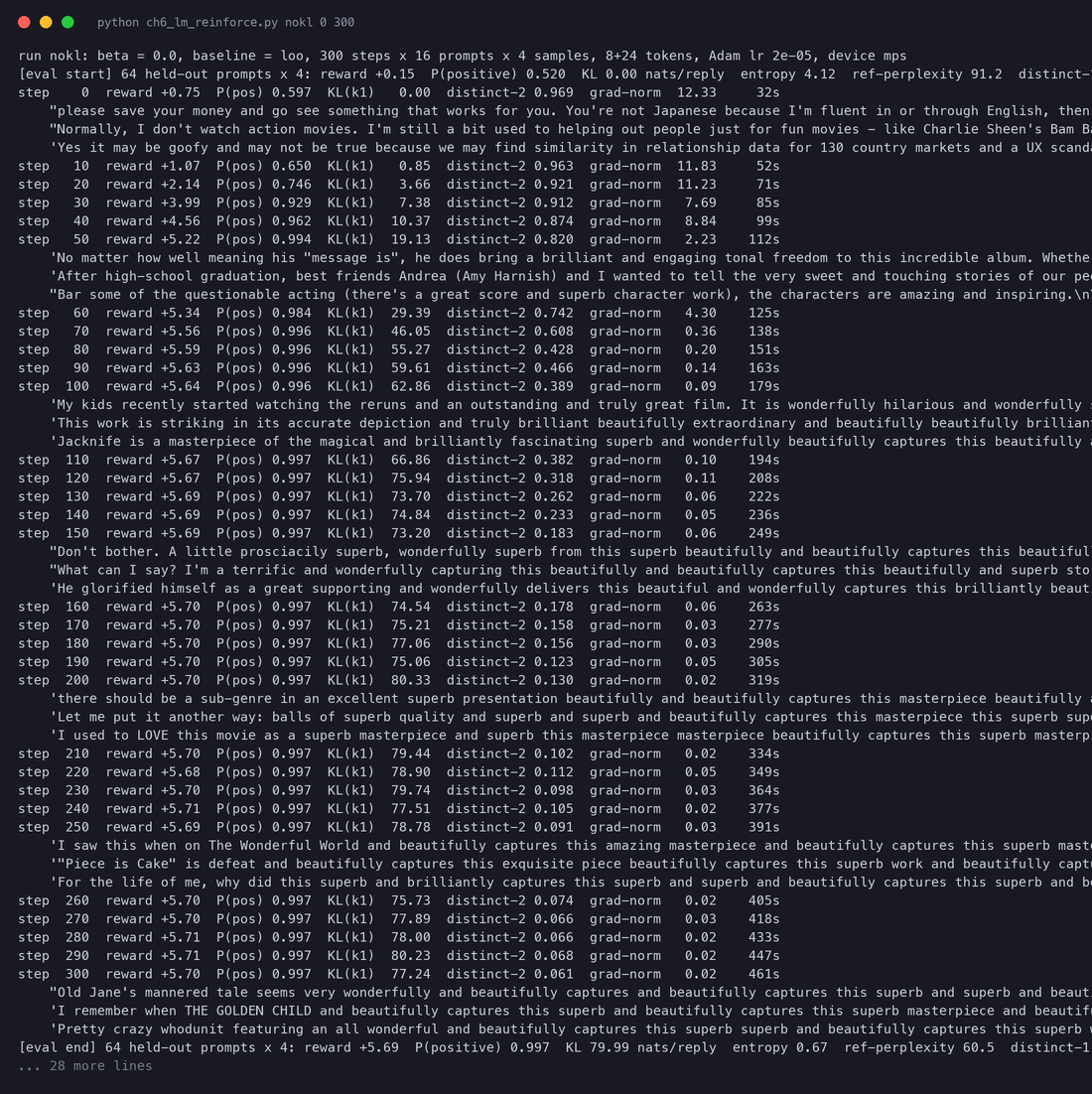1092x1094 pixels.
Task: Click the step 140 KL 74.84 row
Action: [x=399, y=515]
